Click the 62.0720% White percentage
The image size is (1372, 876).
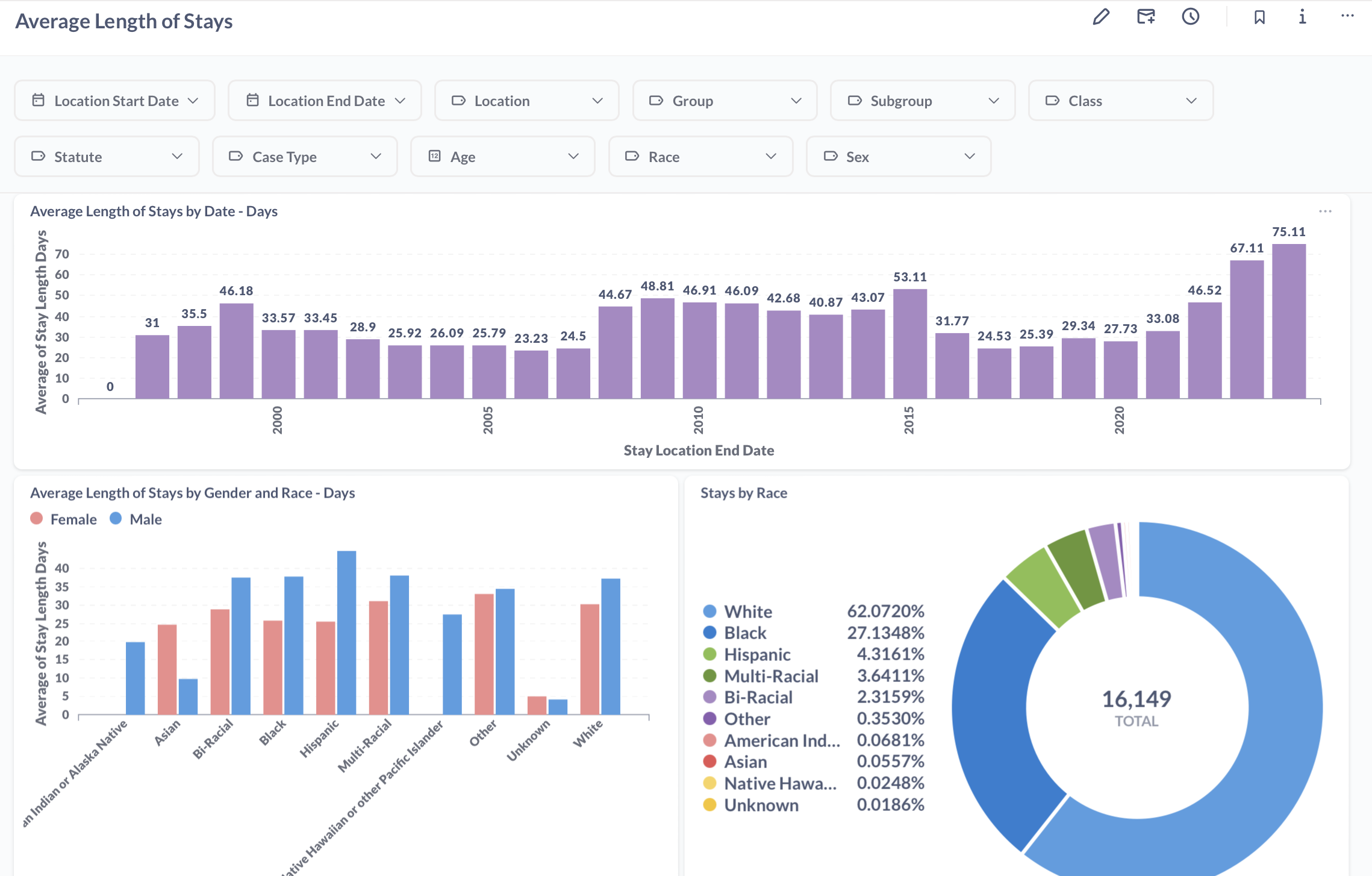[885, 611]
